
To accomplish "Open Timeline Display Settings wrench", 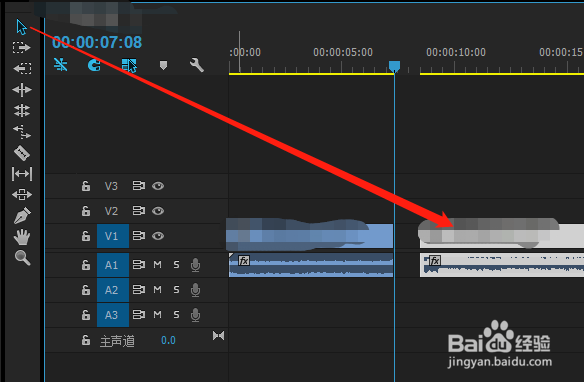I will (x=197, y=65).
